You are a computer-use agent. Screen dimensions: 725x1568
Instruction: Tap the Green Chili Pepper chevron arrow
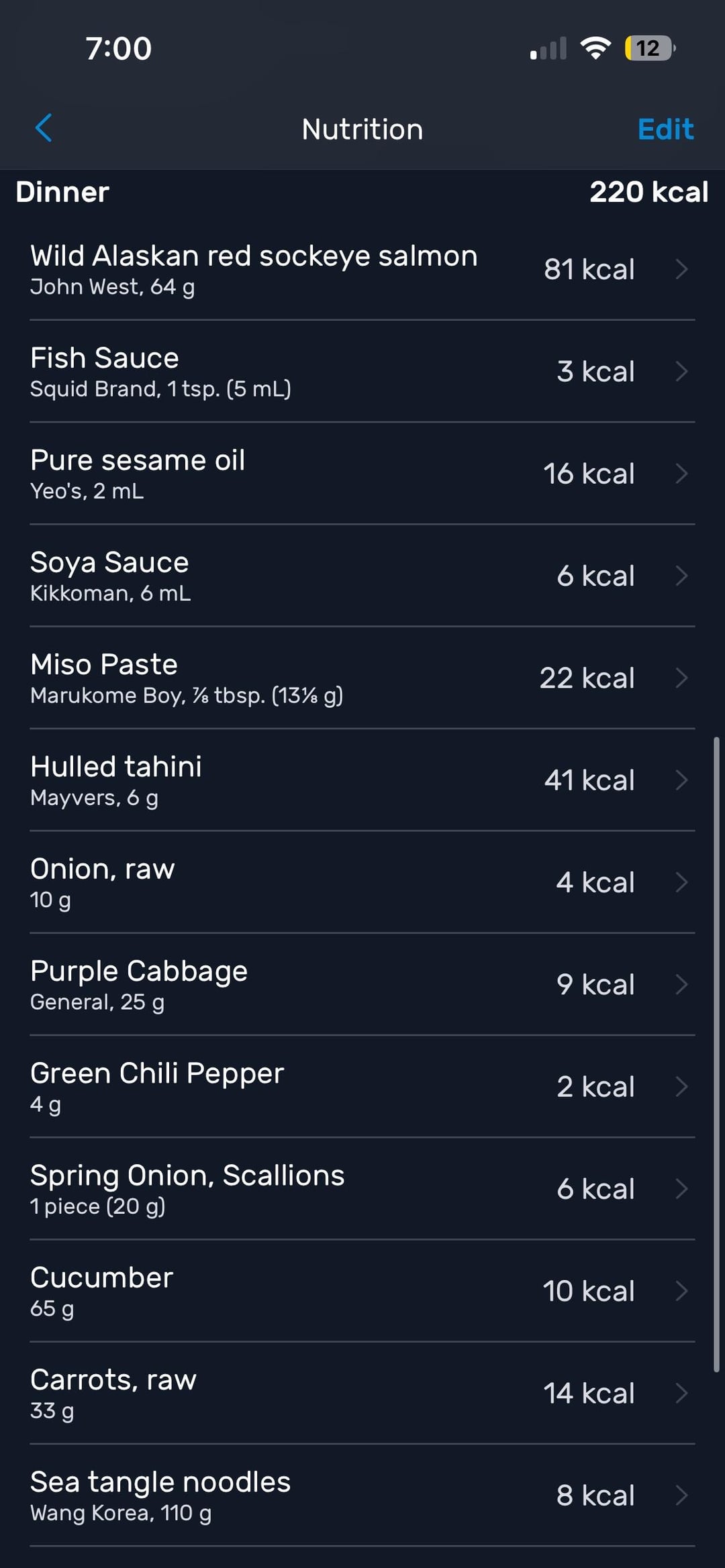pyautogui.click(x=681, y=1087)
